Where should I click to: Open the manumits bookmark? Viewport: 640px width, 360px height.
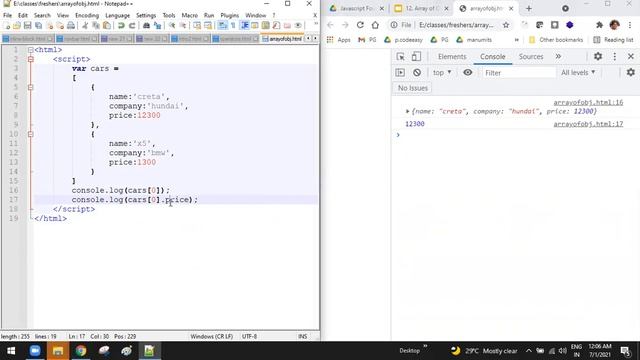click(474, 40)
